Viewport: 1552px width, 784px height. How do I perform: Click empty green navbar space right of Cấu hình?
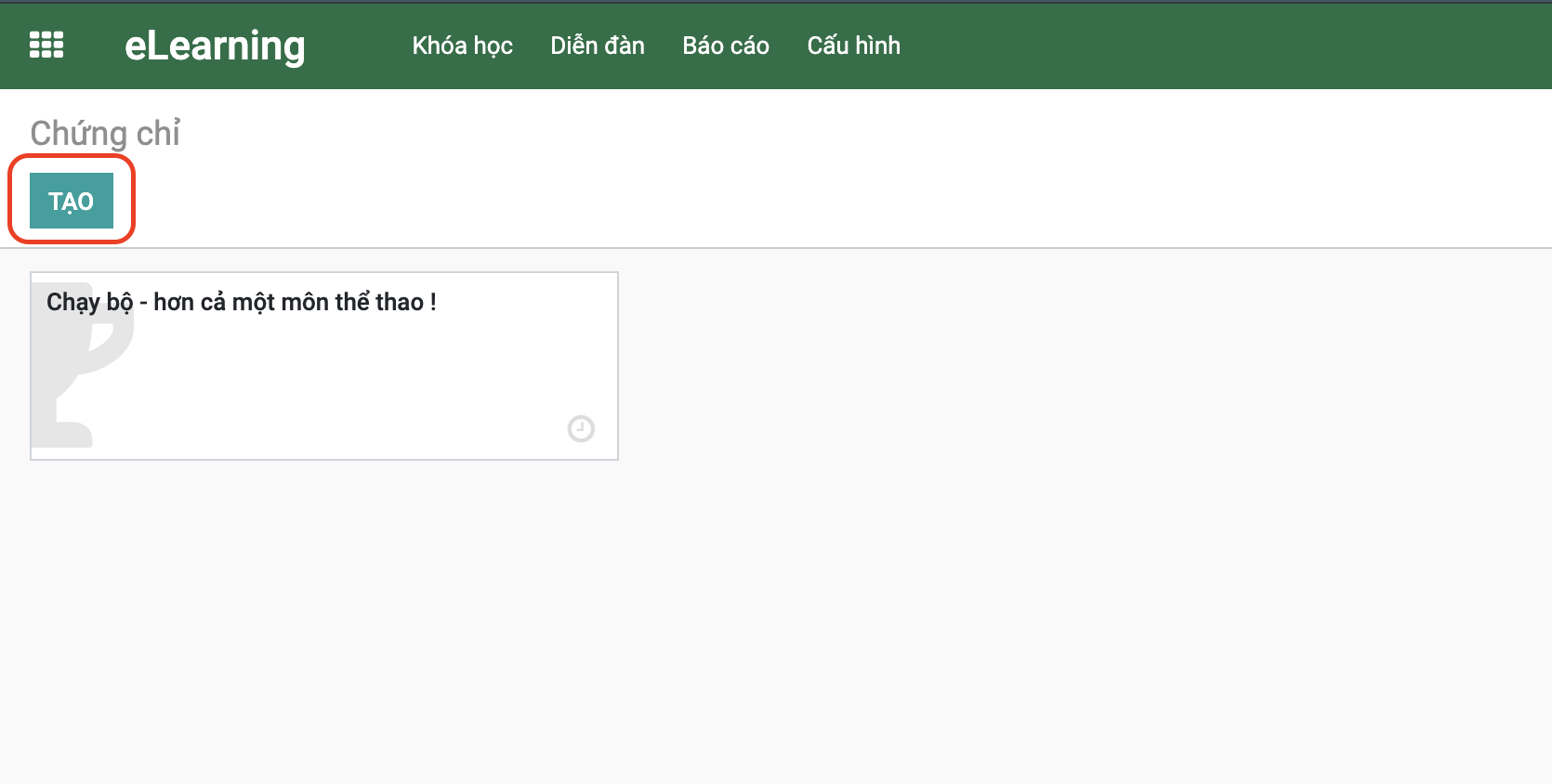click(1208, 46)
